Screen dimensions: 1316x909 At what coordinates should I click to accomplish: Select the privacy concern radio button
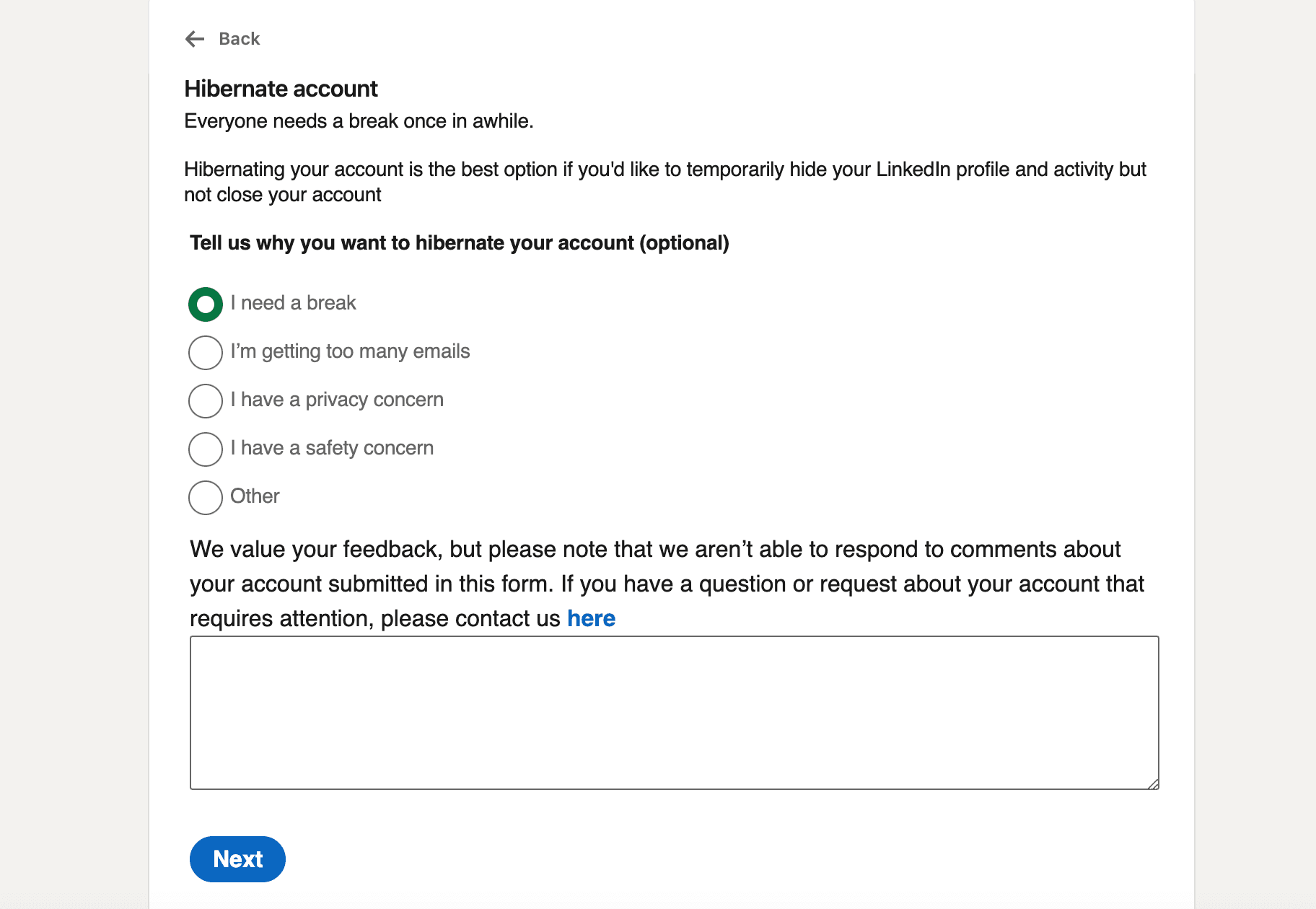pos(206,401)
